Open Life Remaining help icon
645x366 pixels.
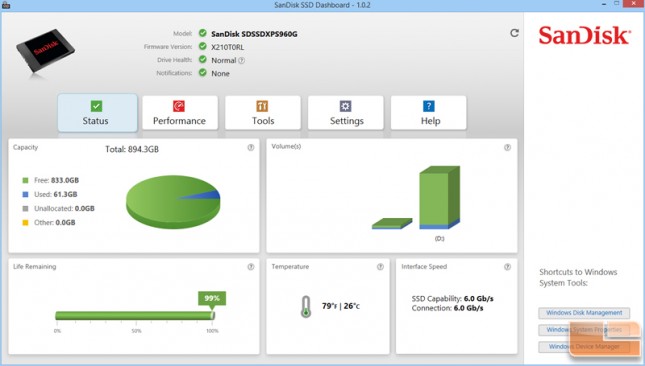[251, 267]
